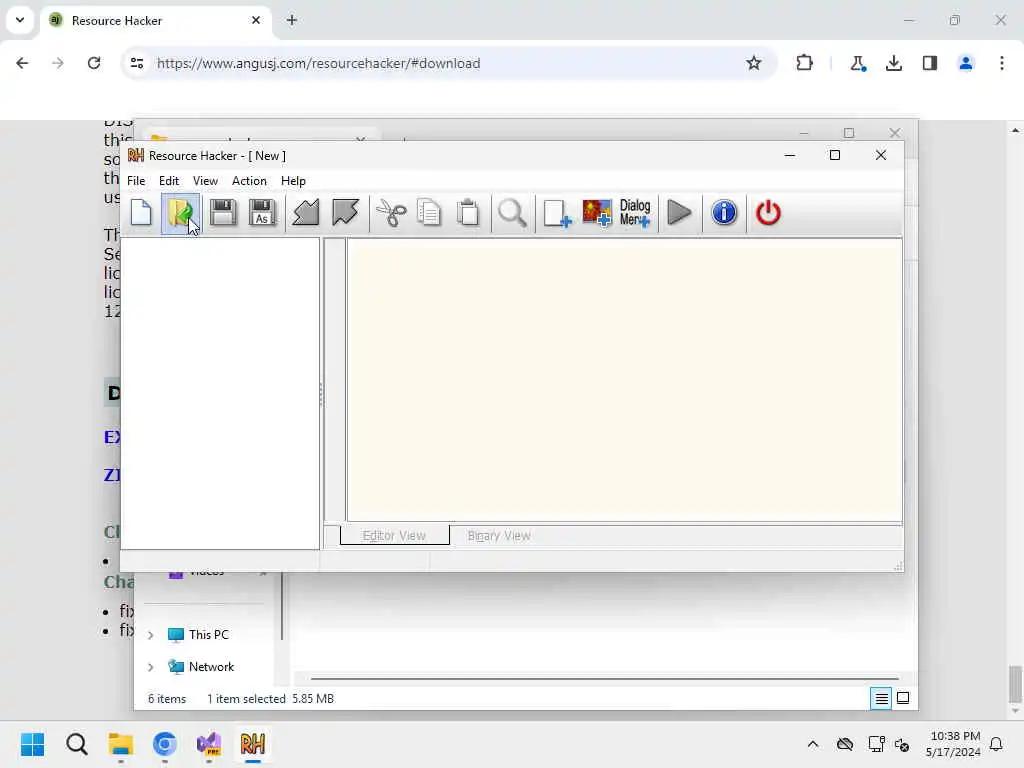This screenshot has height=768, width=1024.
Task: Switch to the Editor View tab
Action: [x=394, y=536]
